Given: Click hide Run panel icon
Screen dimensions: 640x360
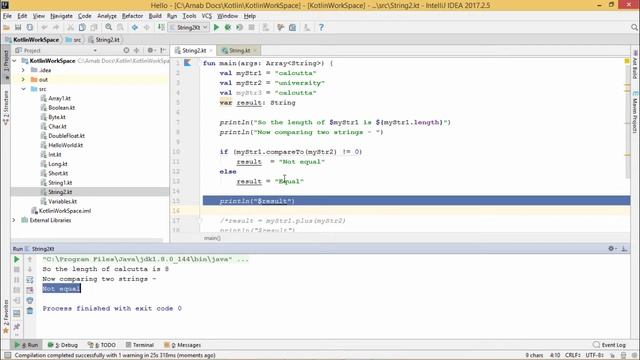Looking at the screenshot, I should tap(624, 248).
